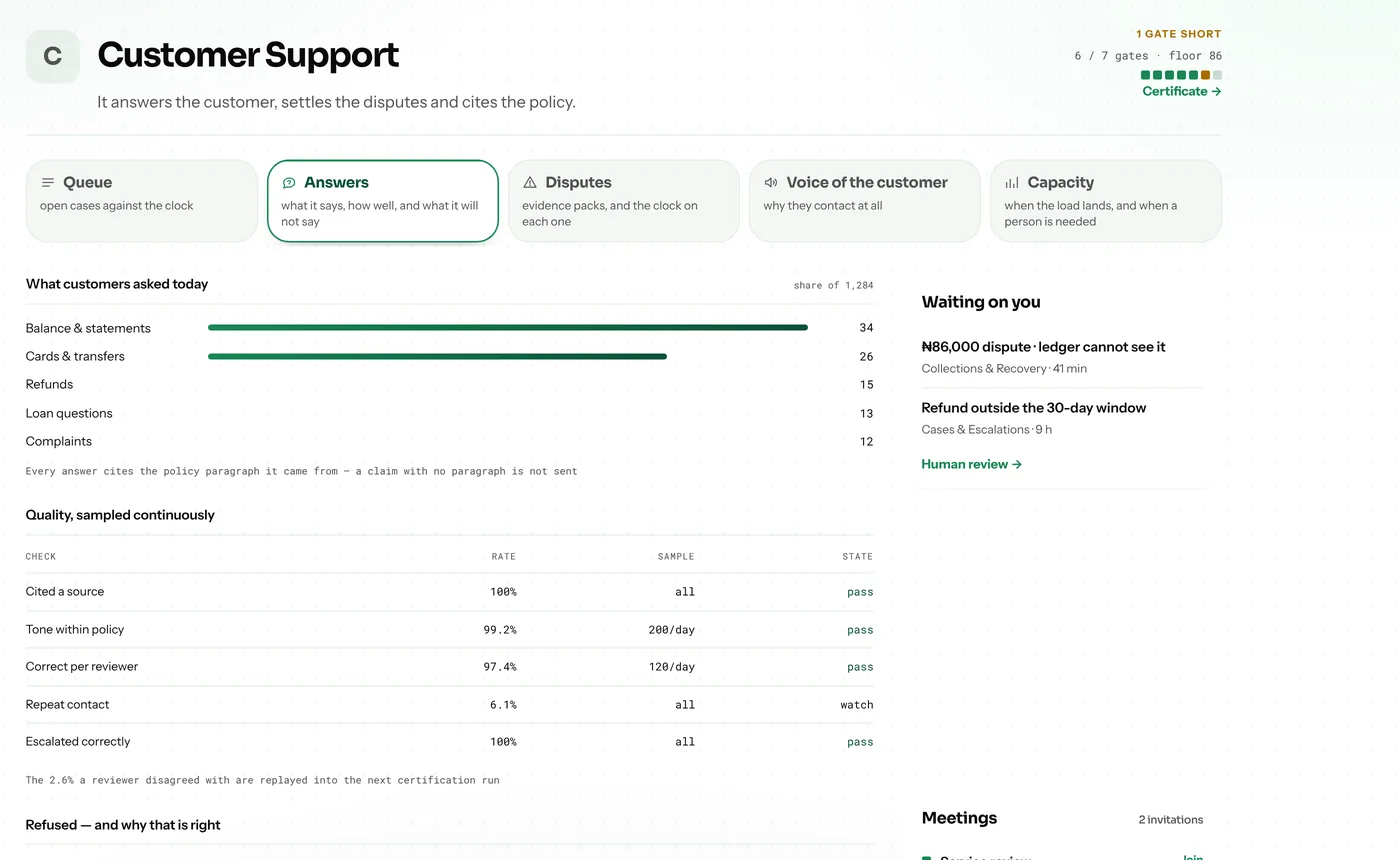
Task: Click the Refunds share value 15
Action: coord(866,385)
